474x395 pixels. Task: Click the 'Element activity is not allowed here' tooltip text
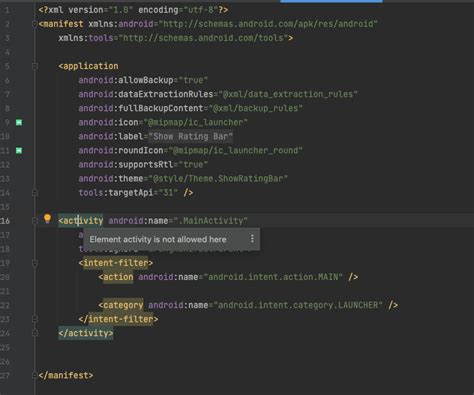coord(158,239)
